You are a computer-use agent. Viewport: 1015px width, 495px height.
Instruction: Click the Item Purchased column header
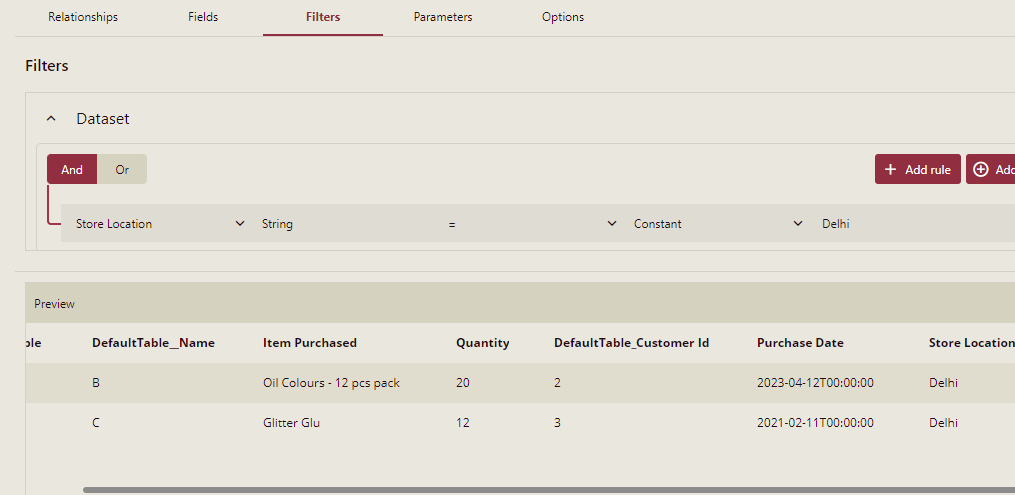[310, 343]
